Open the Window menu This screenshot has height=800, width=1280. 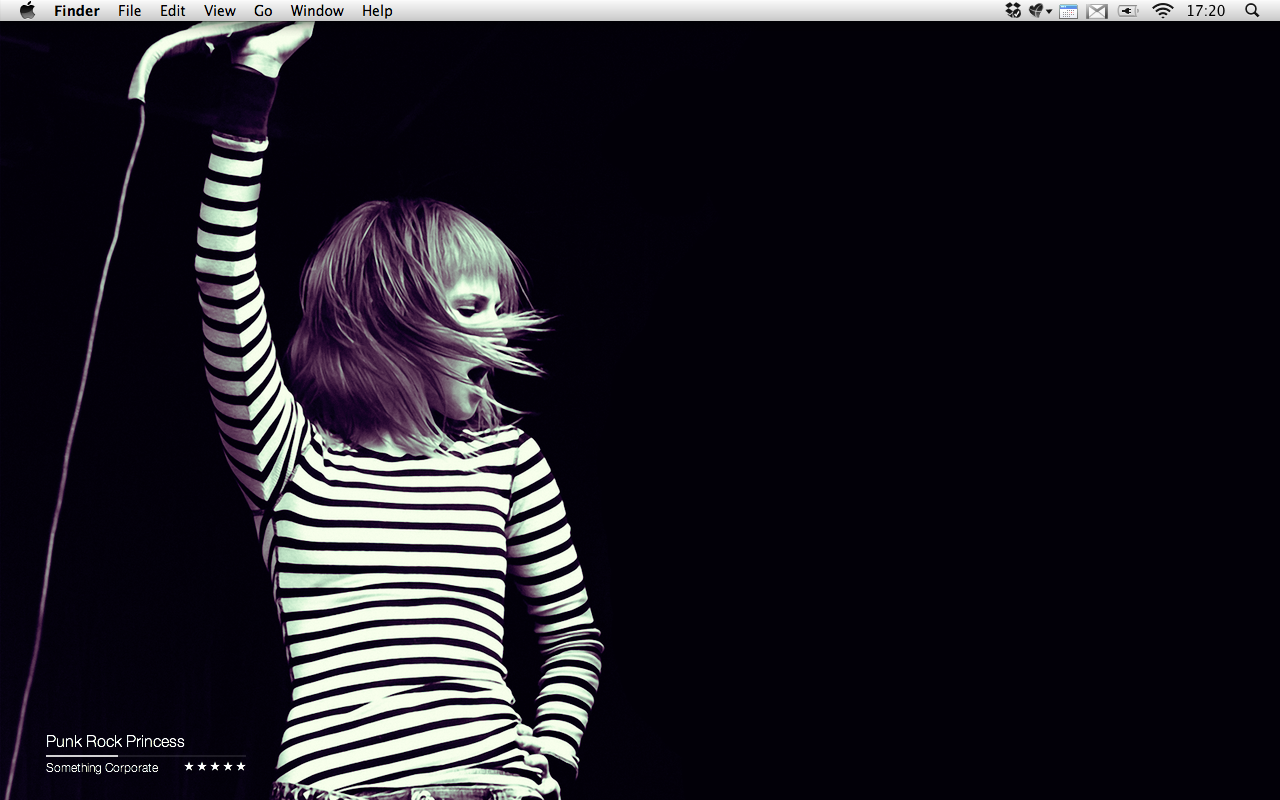point(317,11)
